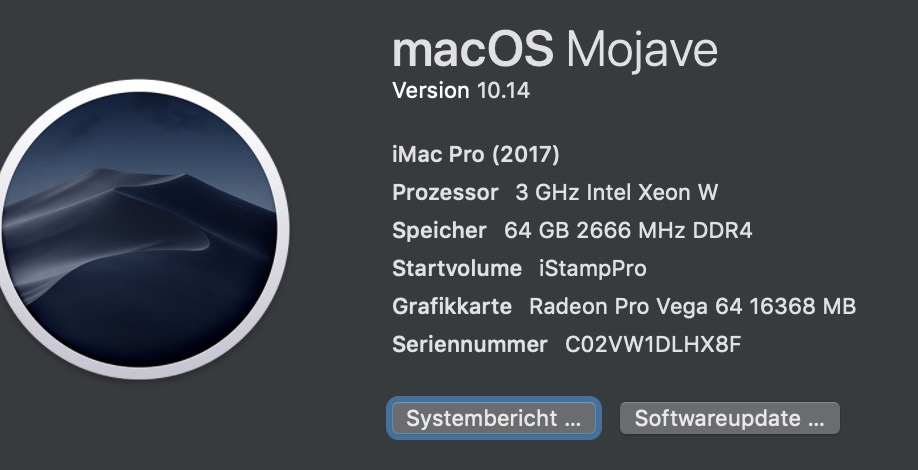
Task: Click the word Version below the title
Action: pos(430,91)
